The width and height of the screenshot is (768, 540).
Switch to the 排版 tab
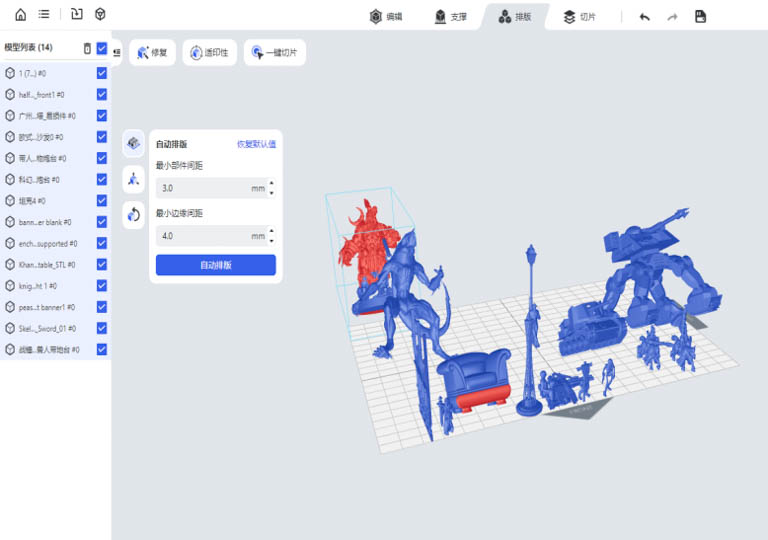tap(515, 17)
